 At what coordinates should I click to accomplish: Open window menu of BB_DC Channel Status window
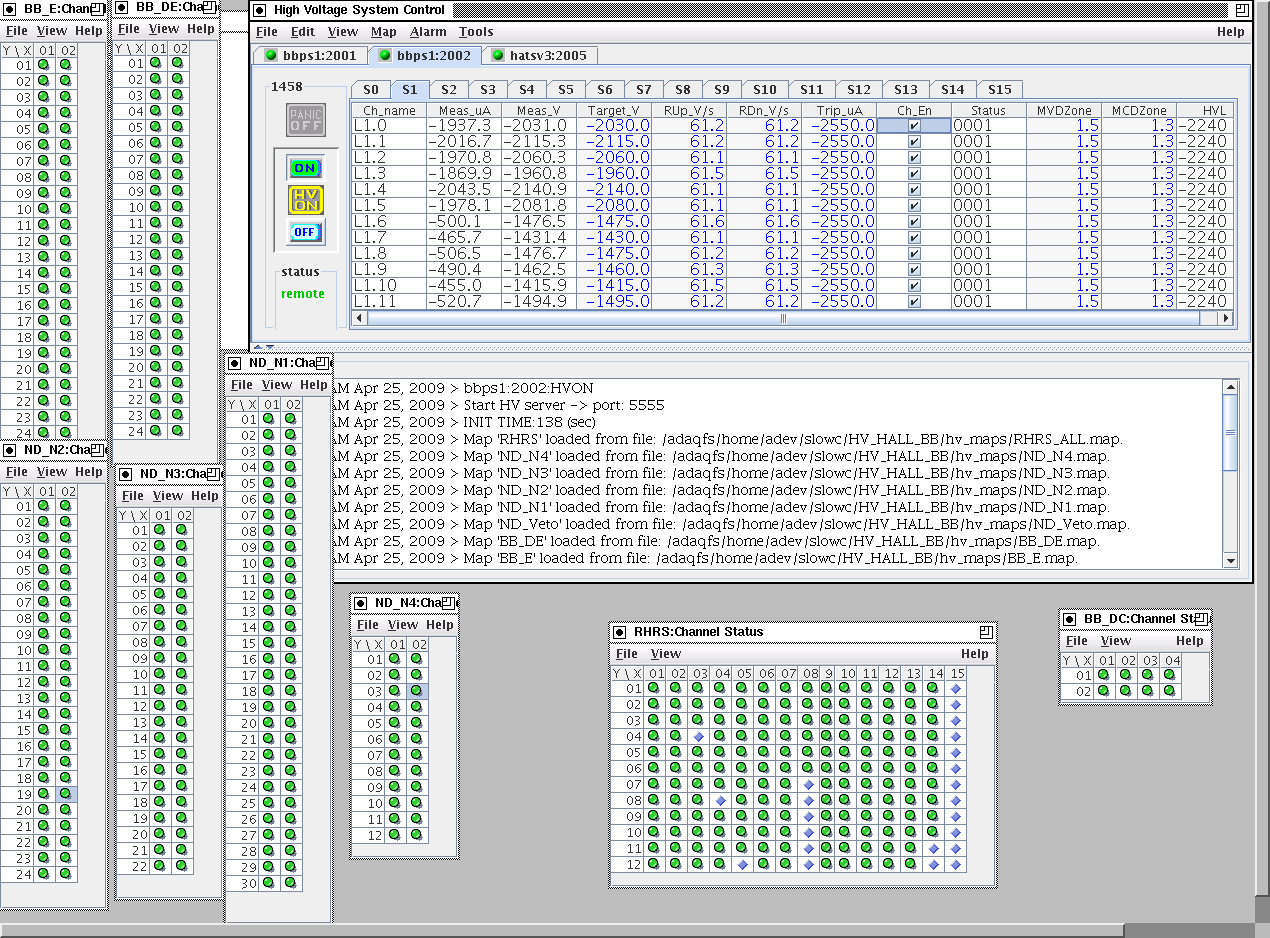(x=1071, y=619)
